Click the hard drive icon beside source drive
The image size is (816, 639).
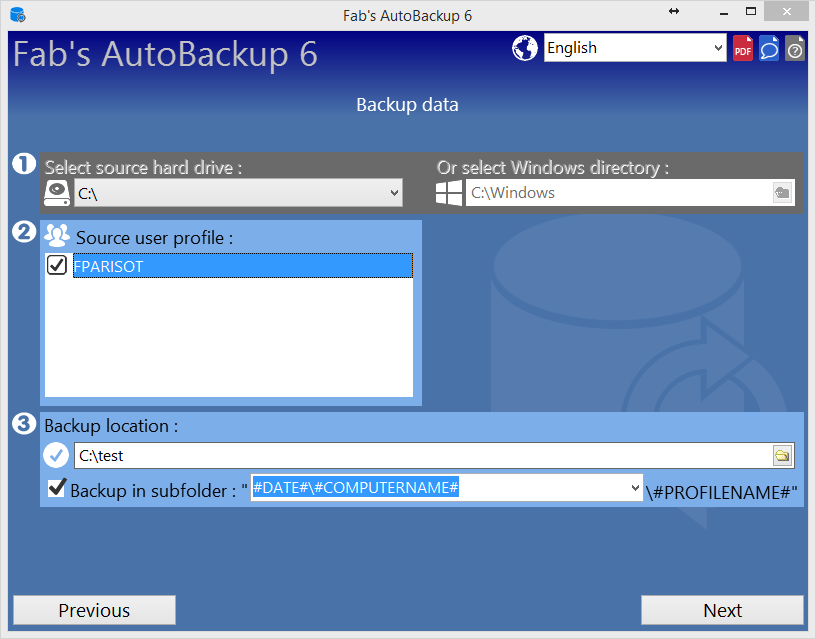coord(58,192)
